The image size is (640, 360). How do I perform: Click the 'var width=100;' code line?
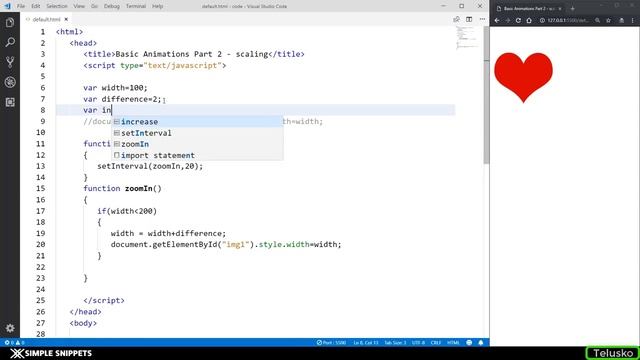(116, 88)
